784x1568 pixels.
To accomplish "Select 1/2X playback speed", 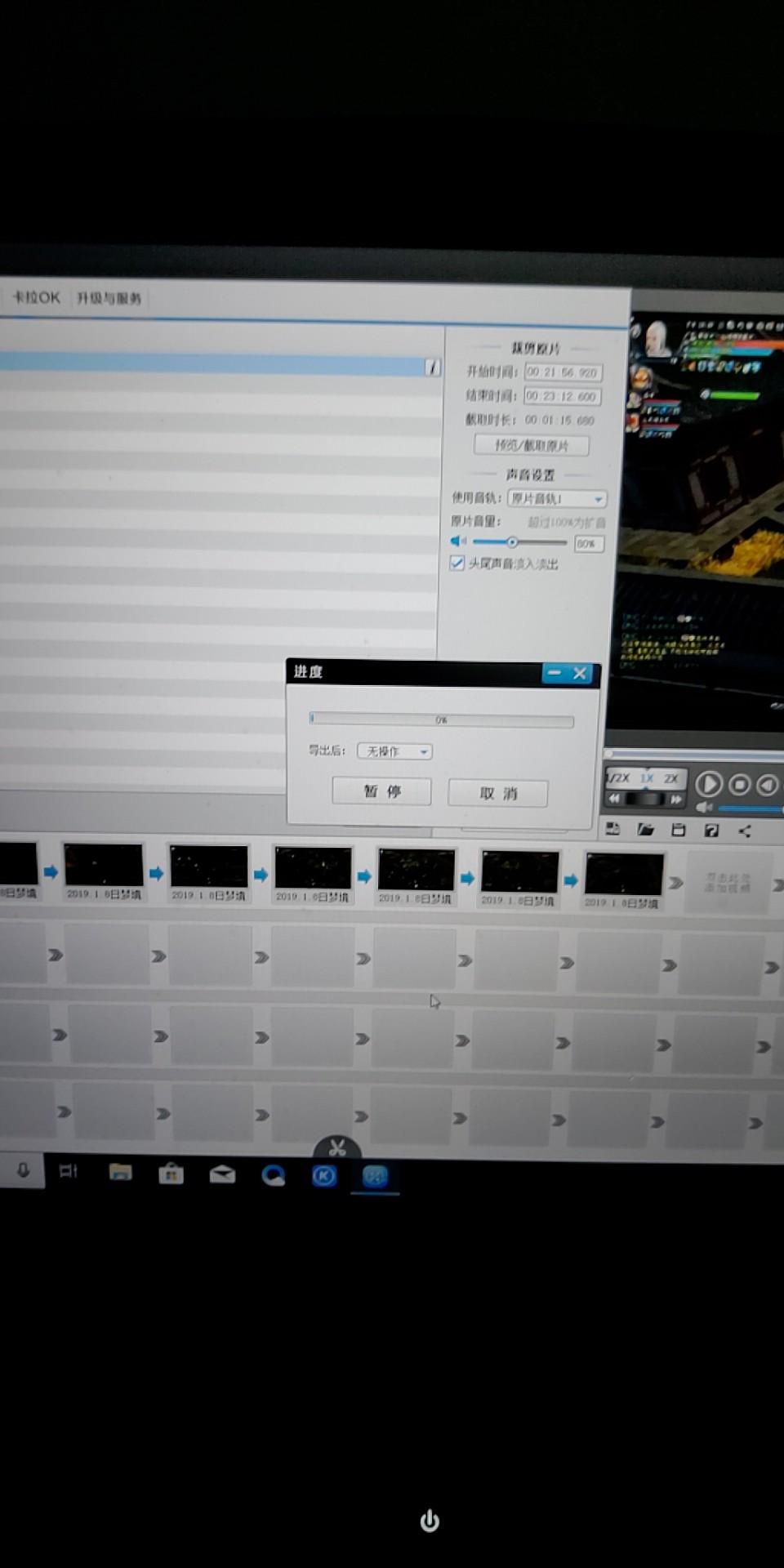I will (x=618, y=777).
